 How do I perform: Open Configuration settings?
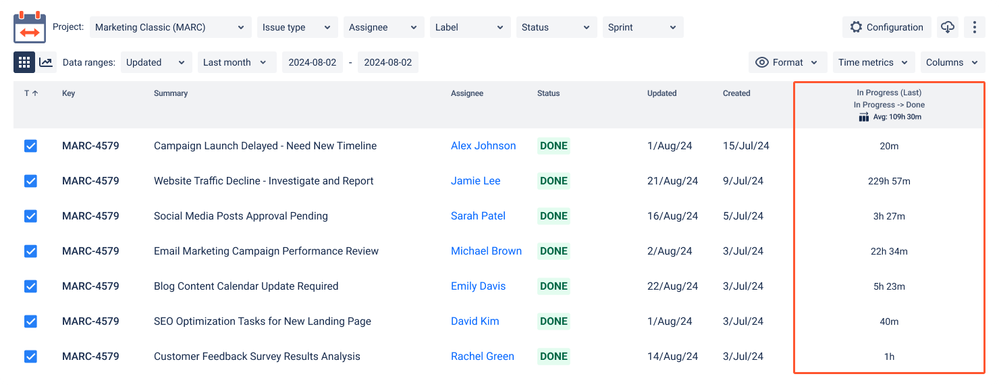tap(887, 27)
